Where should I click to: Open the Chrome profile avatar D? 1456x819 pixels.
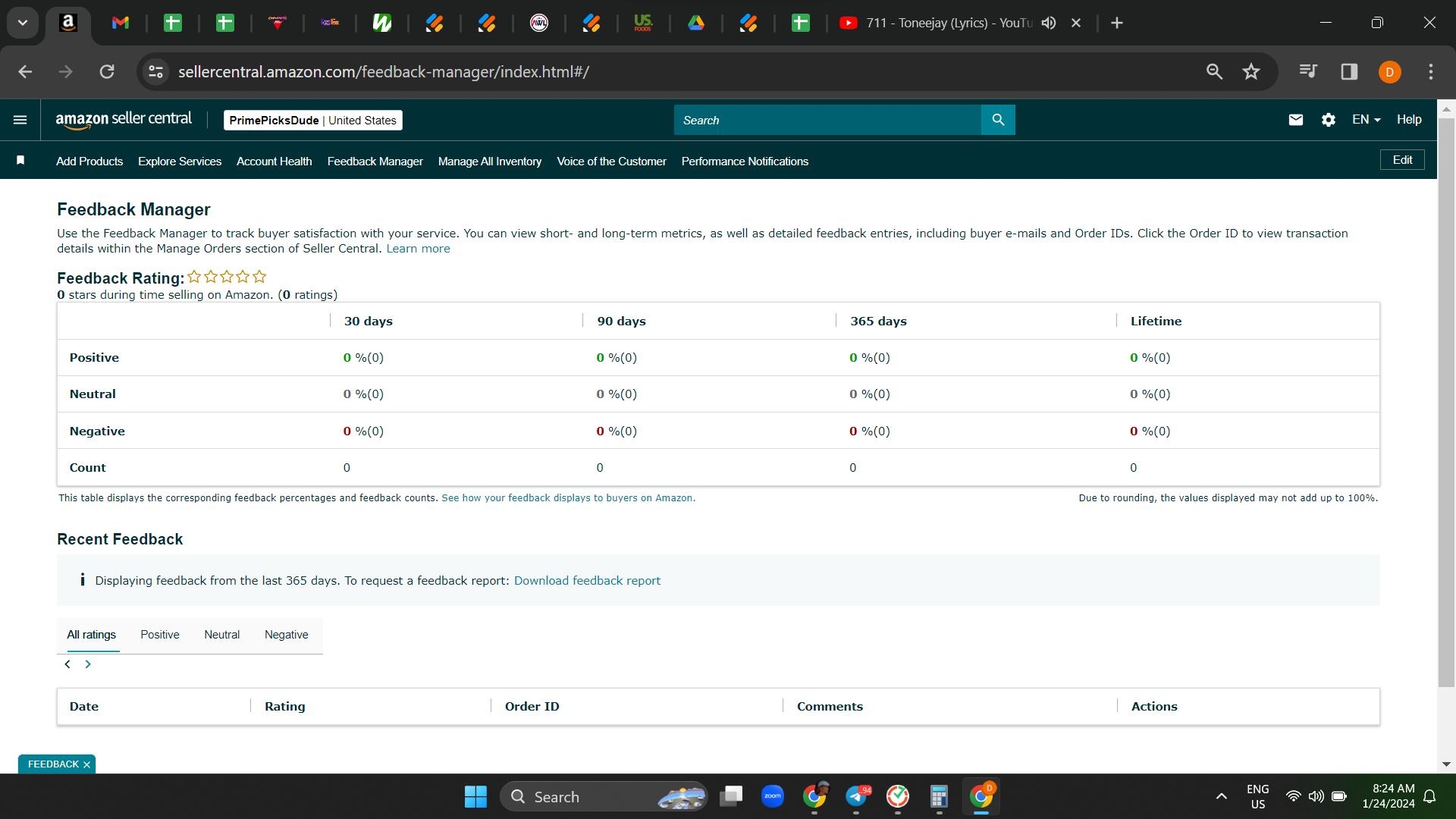pyautogui.click(x=1390, y=72)
